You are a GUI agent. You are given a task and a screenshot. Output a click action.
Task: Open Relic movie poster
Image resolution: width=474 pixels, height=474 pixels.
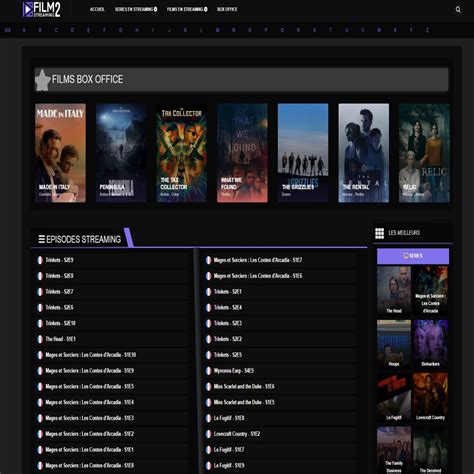424,153
